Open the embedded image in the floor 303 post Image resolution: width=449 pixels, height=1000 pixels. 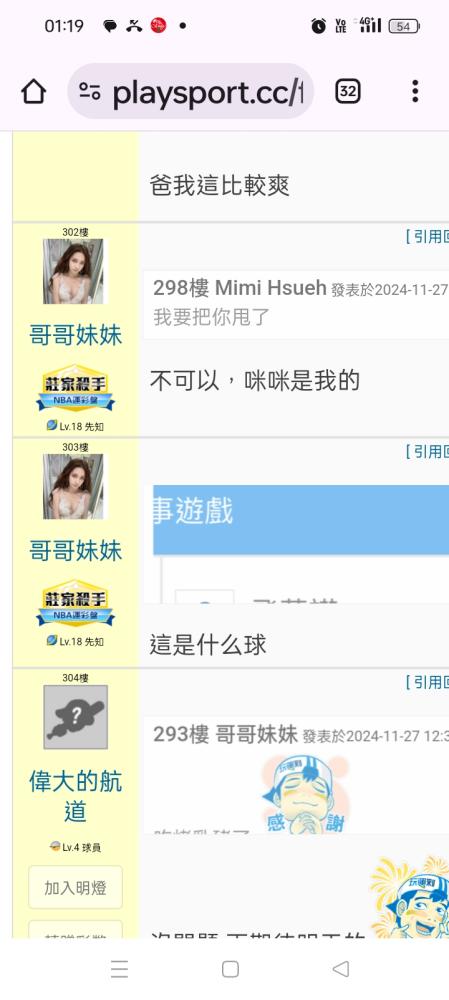(297, 544)
